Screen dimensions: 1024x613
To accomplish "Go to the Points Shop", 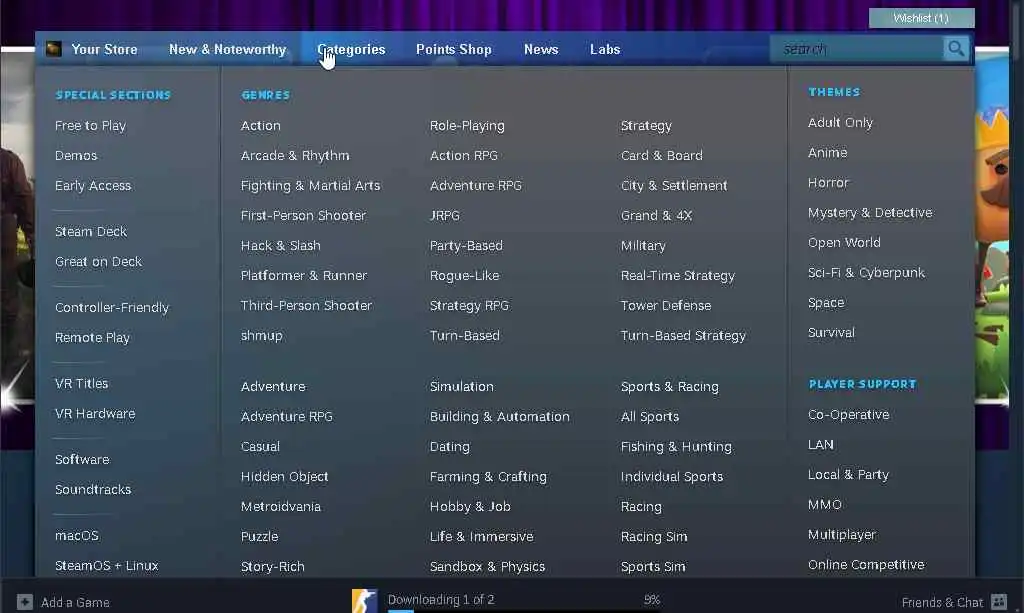I will pos(454,50).
